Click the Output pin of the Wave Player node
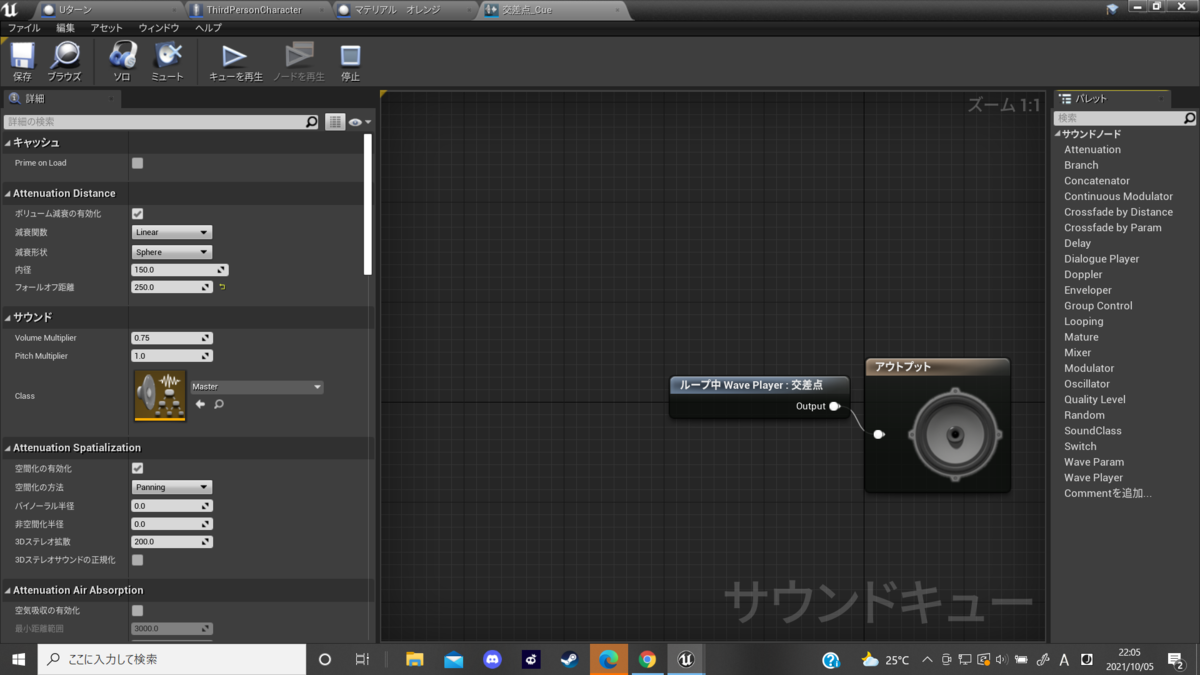1200x675 pixels. 835,406
